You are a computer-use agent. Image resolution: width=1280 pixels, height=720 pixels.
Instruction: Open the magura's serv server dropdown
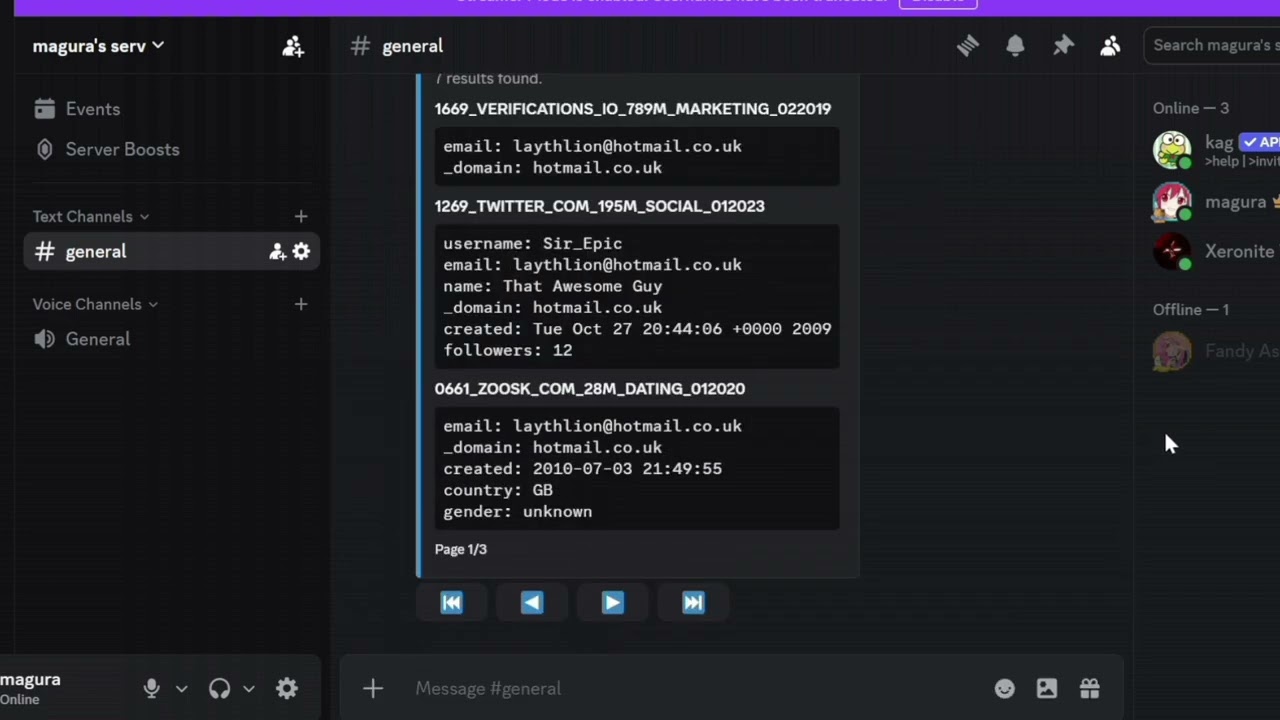pyautogui.click(x=98, y=46)
